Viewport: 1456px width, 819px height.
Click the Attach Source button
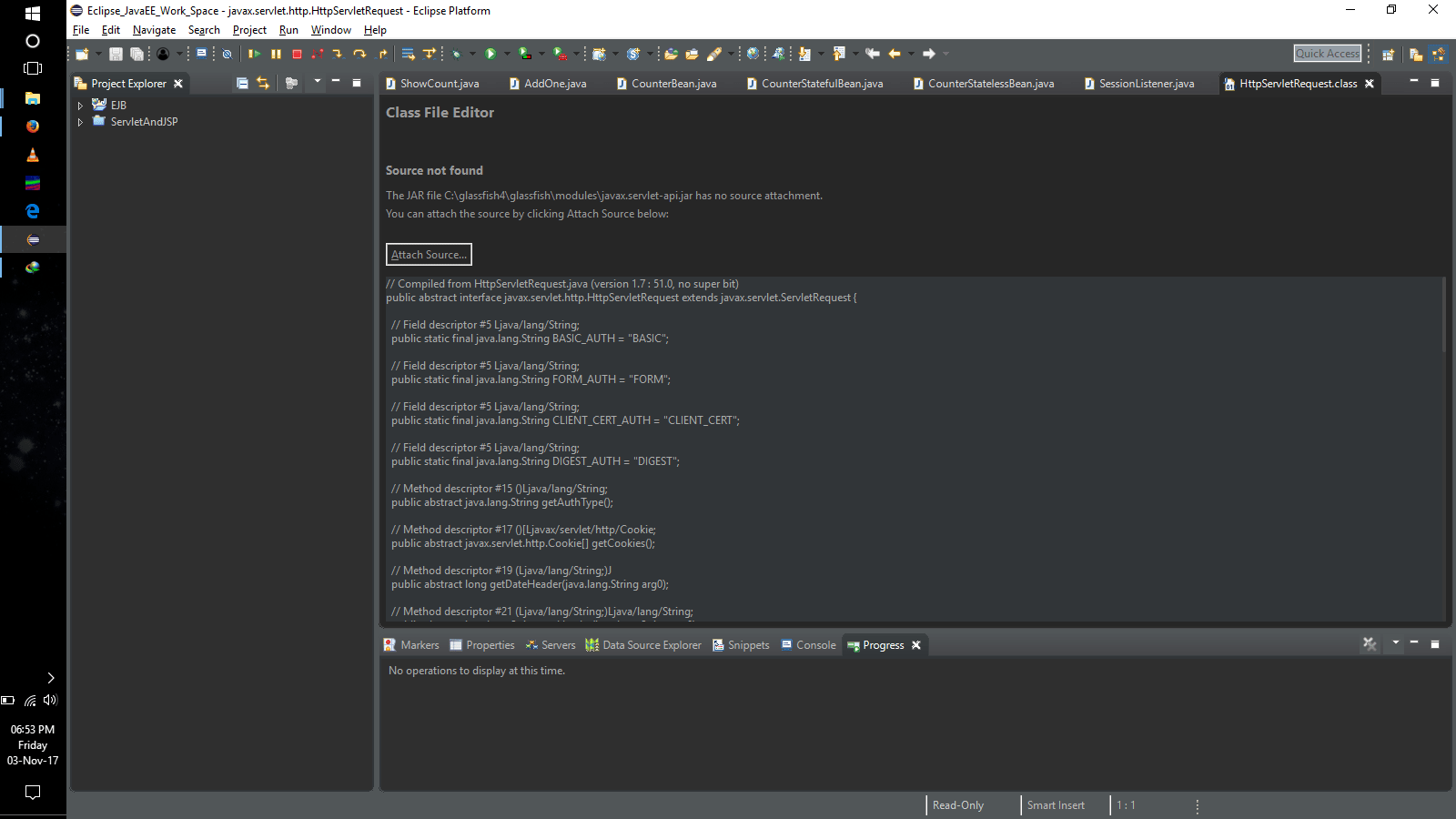coord(429,254)
